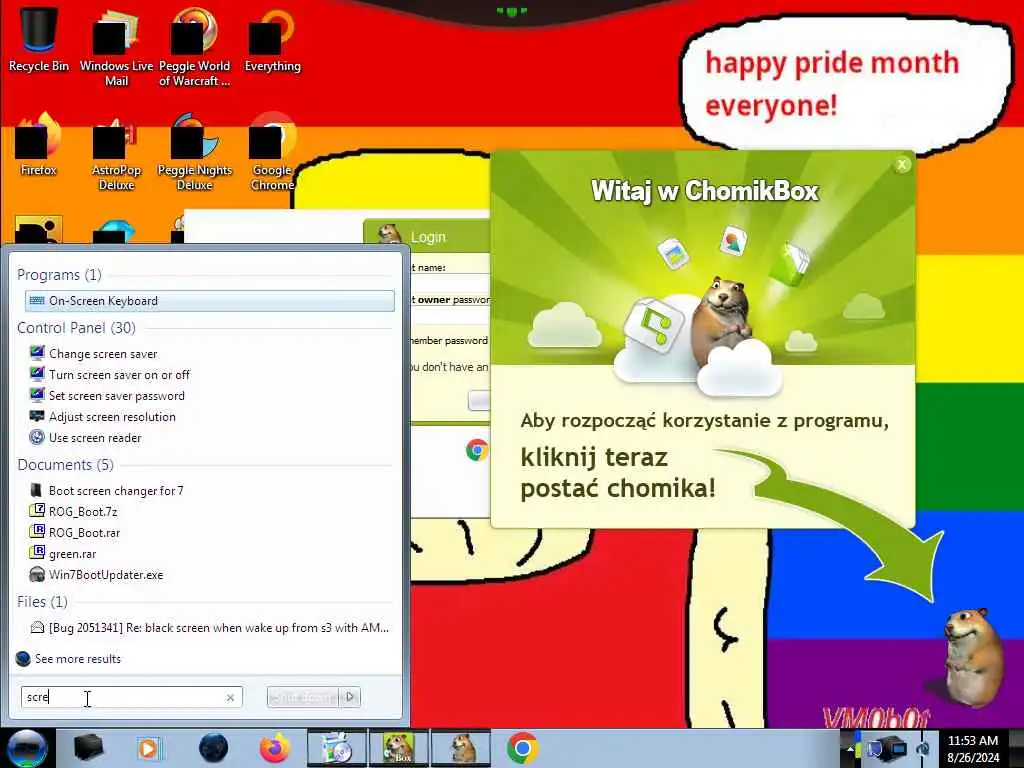Image resolution: width=1024 pixels, height=768 pixels.
Task: Open the shut down options arrow
Action: [350, 697]
